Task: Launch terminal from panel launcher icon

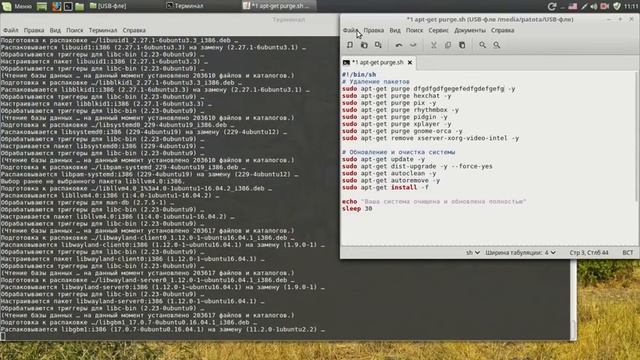Action: click(x=68, y=6)
